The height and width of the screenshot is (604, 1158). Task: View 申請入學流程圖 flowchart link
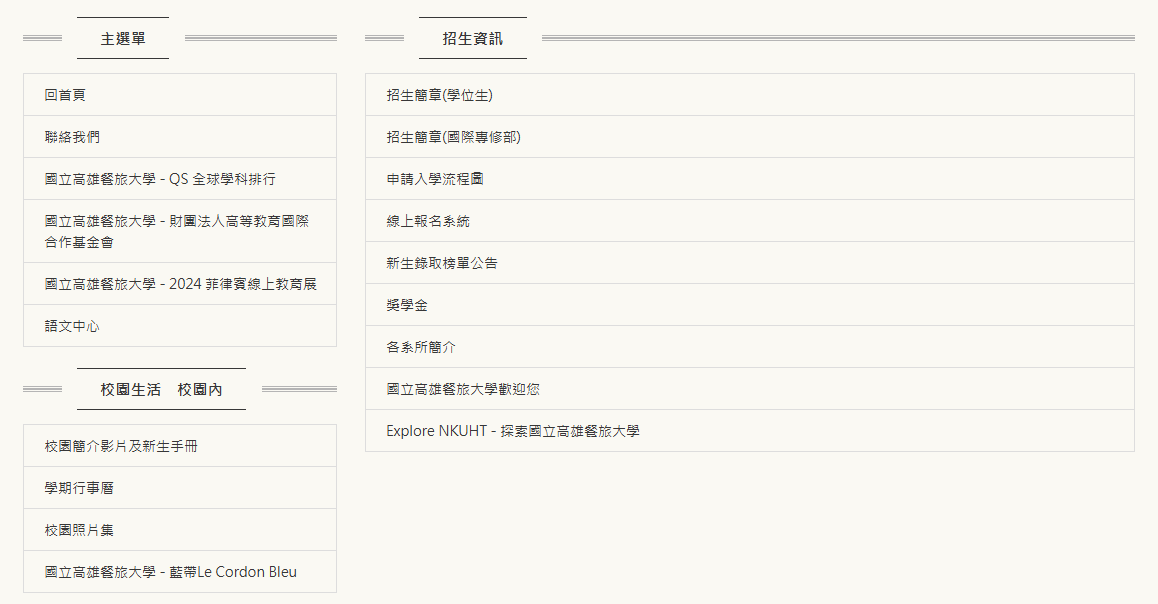click(436, 179)
